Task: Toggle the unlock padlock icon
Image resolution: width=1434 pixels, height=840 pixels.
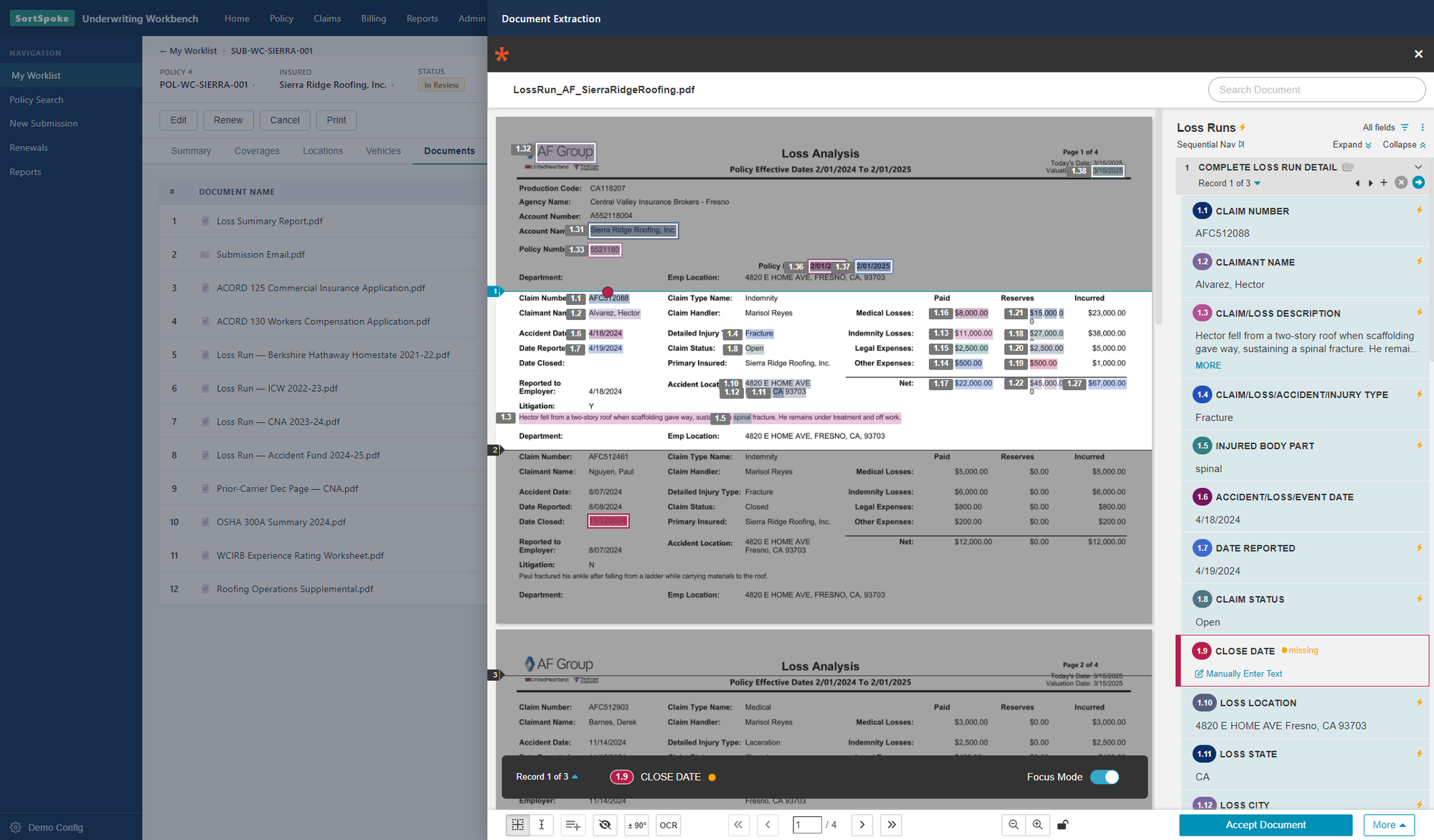Action: pos(1063,825)
